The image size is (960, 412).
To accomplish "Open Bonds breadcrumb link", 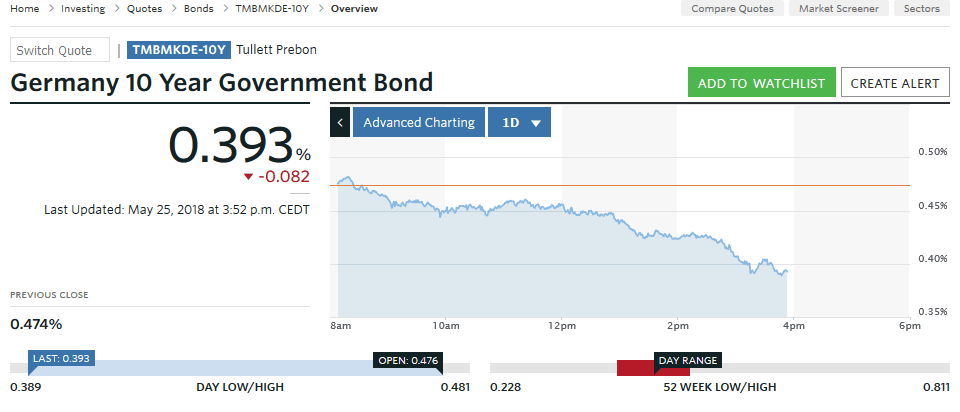I will 199,8.
